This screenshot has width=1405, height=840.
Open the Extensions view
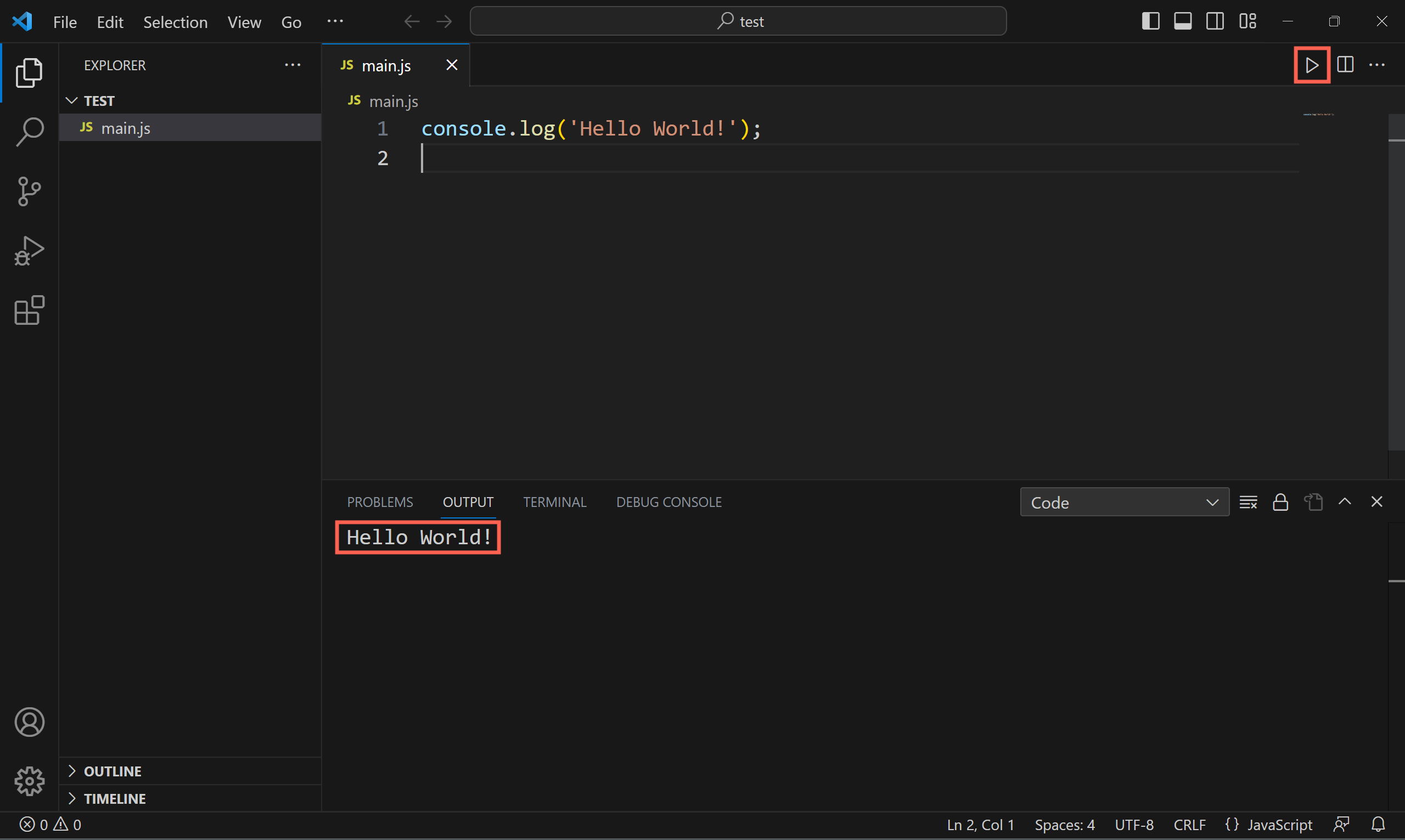pyautogui.click(x=30, y=310)
